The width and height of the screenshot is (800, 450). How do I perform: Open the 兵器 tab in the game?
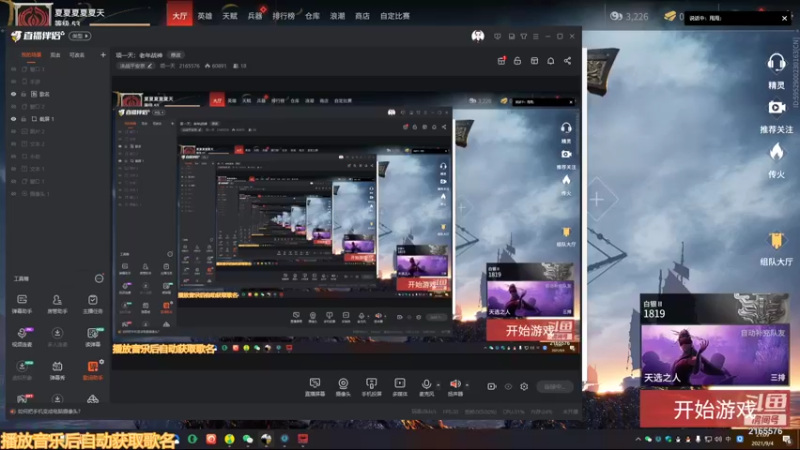(255, 16)
